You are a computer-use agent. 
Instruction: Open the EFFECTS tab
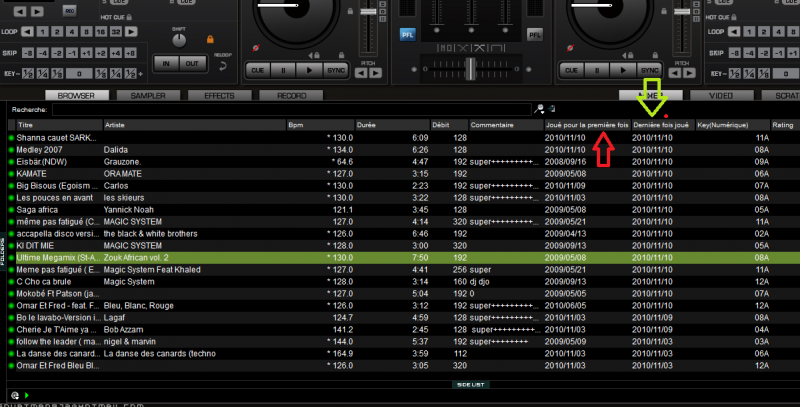pos(219,95)
